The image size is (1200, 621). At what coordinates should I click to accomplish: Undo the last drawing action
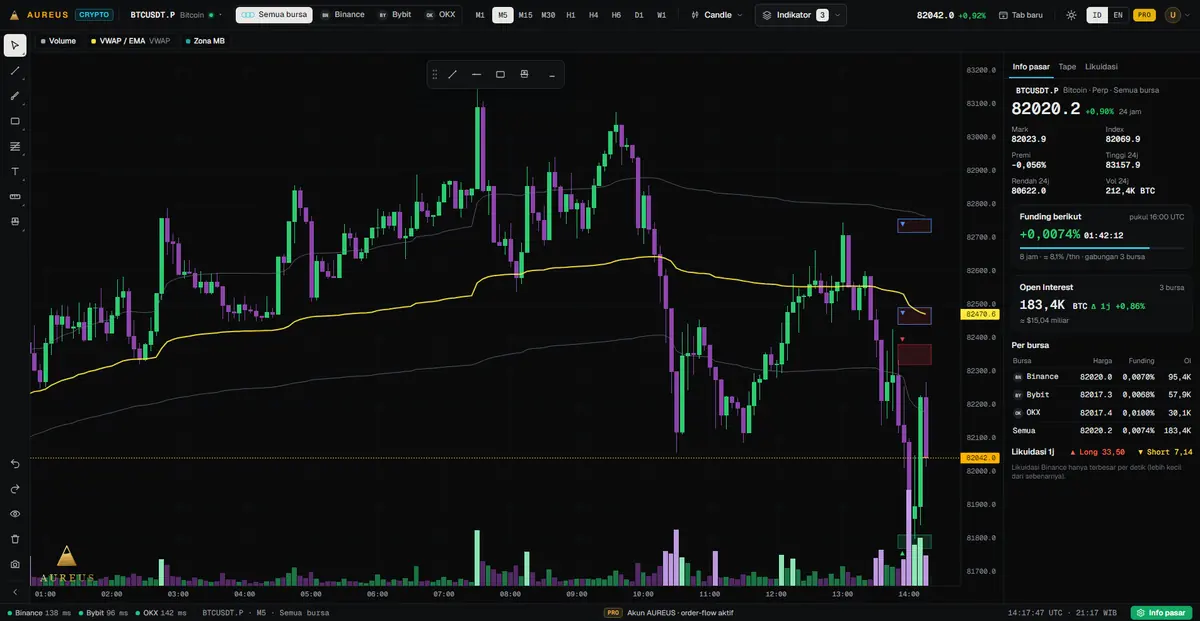coord(15,464)
